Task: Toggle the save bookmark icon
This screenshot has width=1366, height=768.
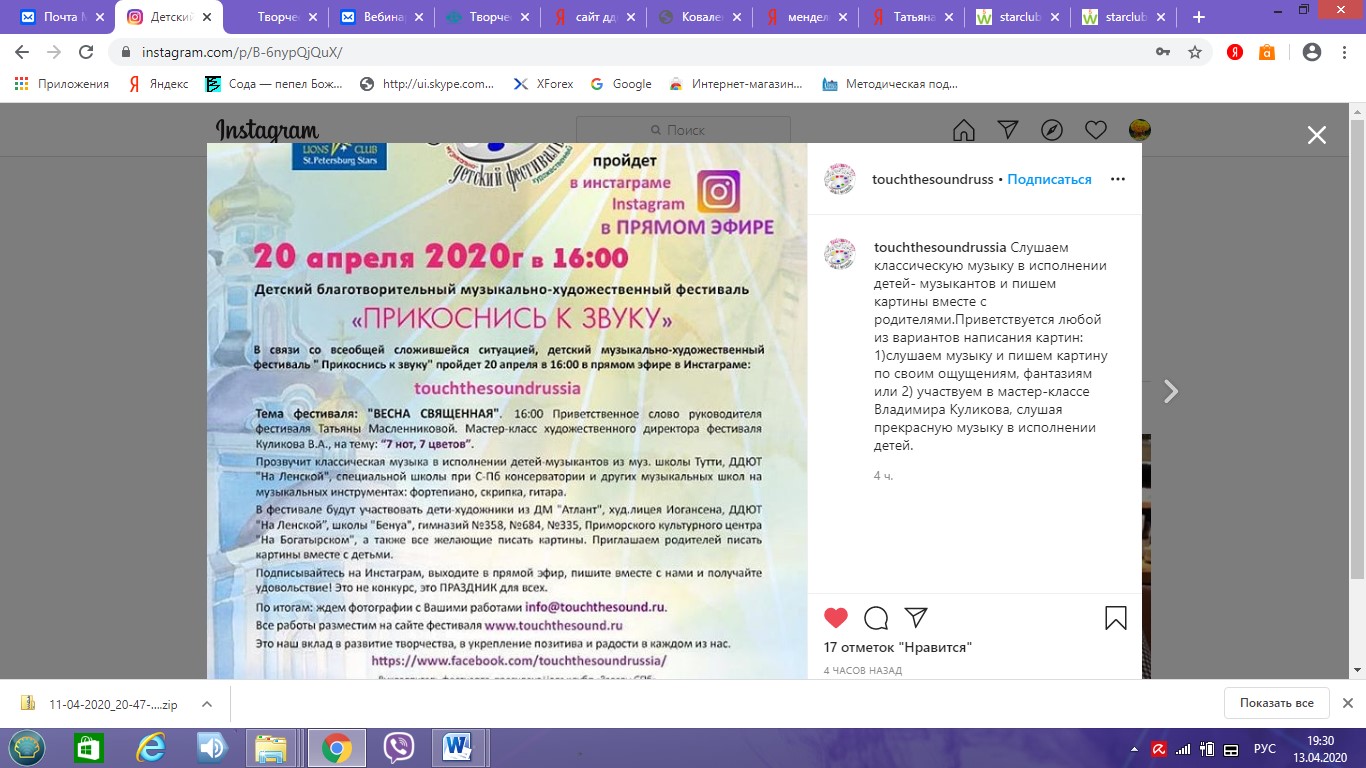Action: tap(1116, 618)
